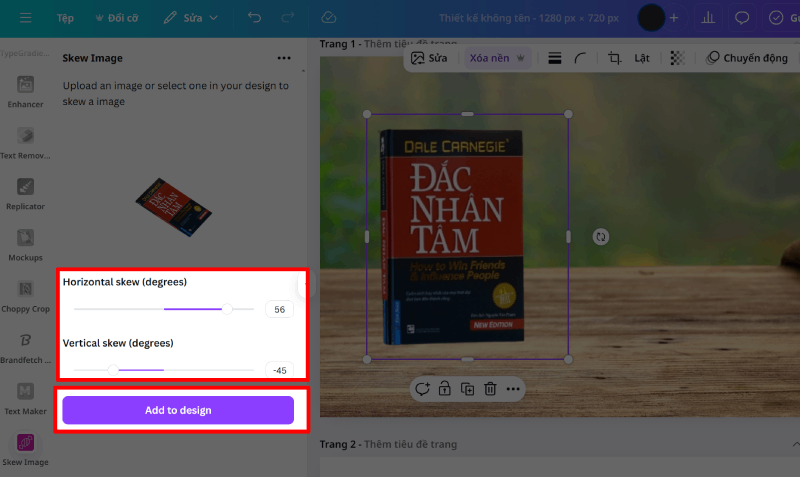Screen dimensions: 800x477
Task: Open the corner rounding icon
Action: point(580,58)
